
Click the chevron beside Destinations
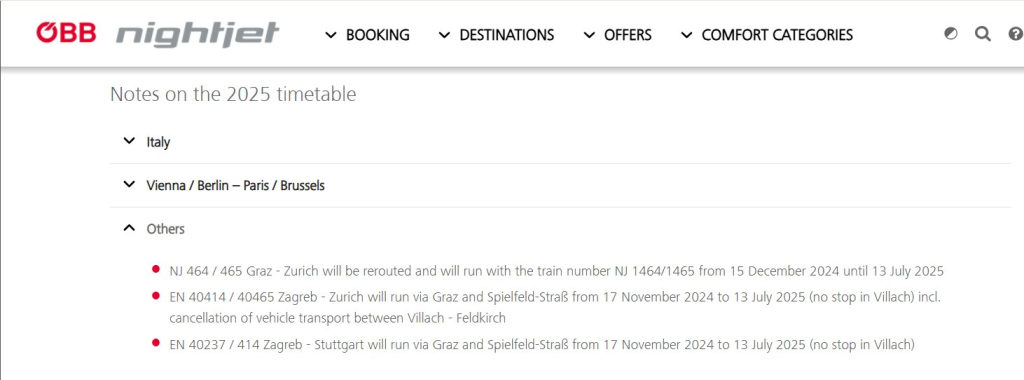click(445, 35)
